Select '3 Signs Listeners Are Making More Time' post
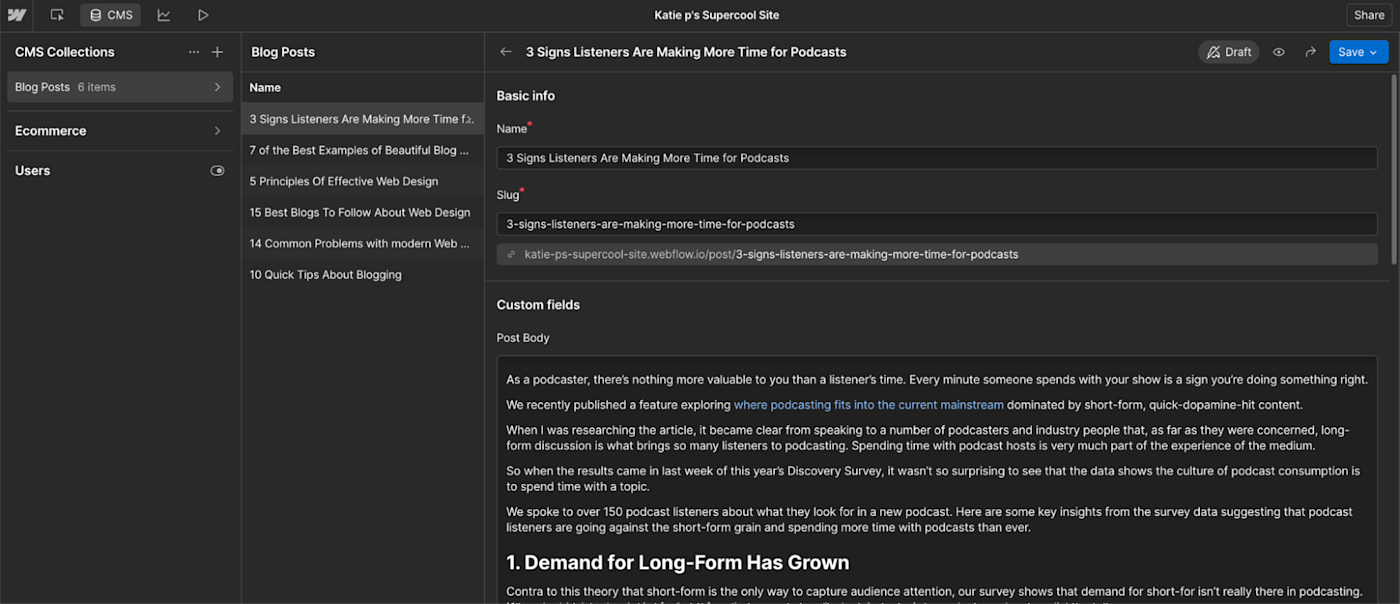The image size is (1400, 604). [x=362, y=119]
